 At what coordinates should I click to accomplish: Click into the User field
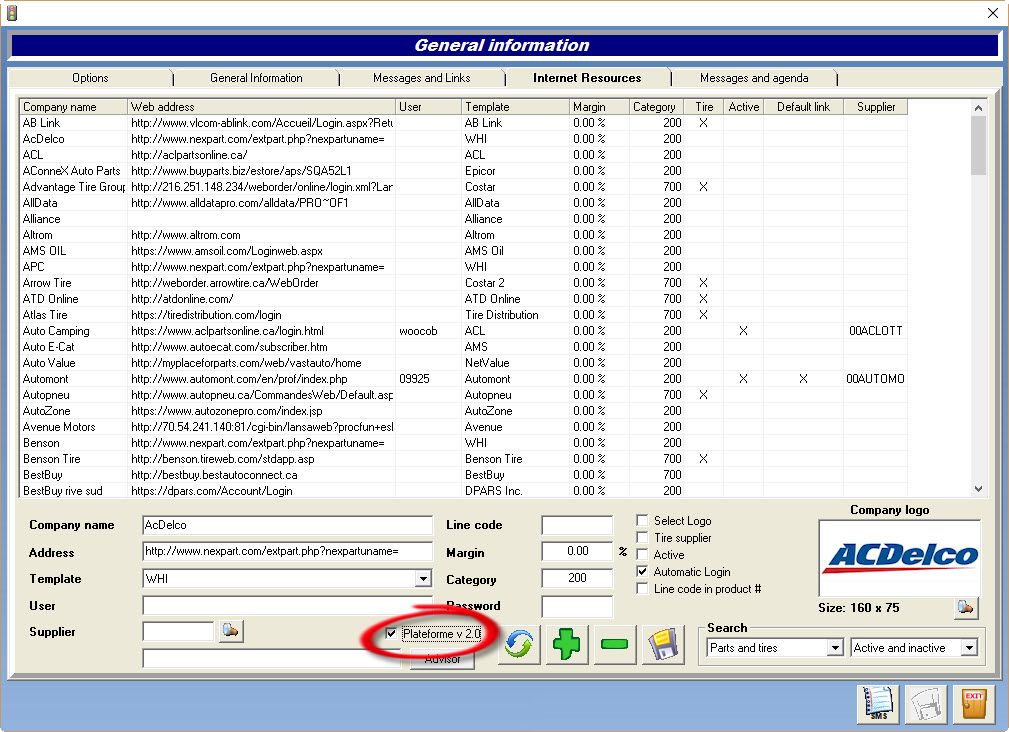coord(288,605)
